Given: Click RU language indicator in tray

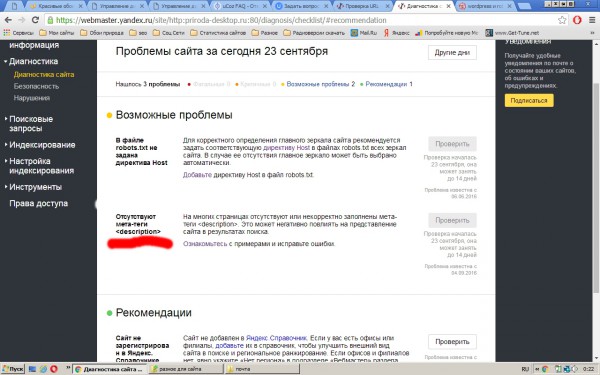Looking at the screenshot, I should 525,369.
